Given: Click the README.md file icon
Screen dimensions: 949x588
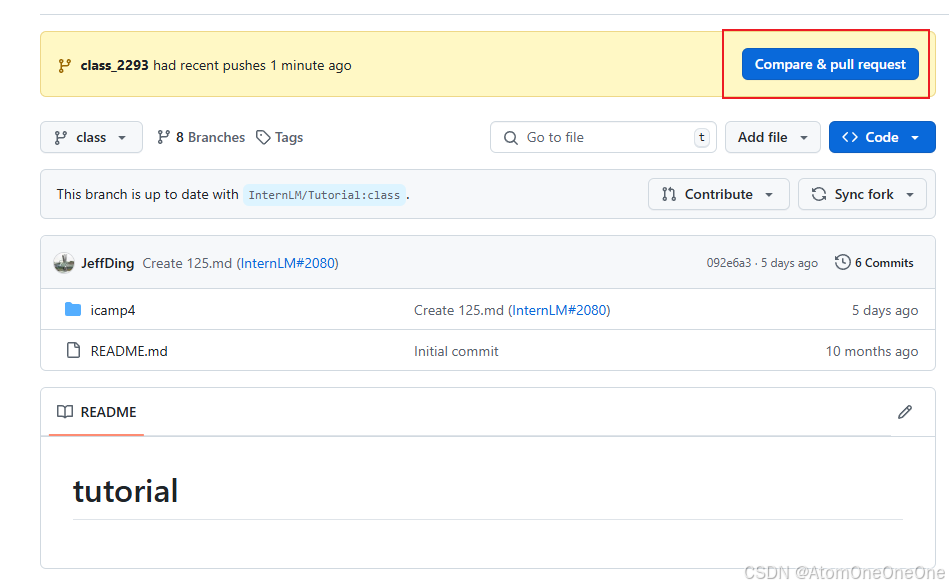Looking at the screenshot, I should [73, 350].
